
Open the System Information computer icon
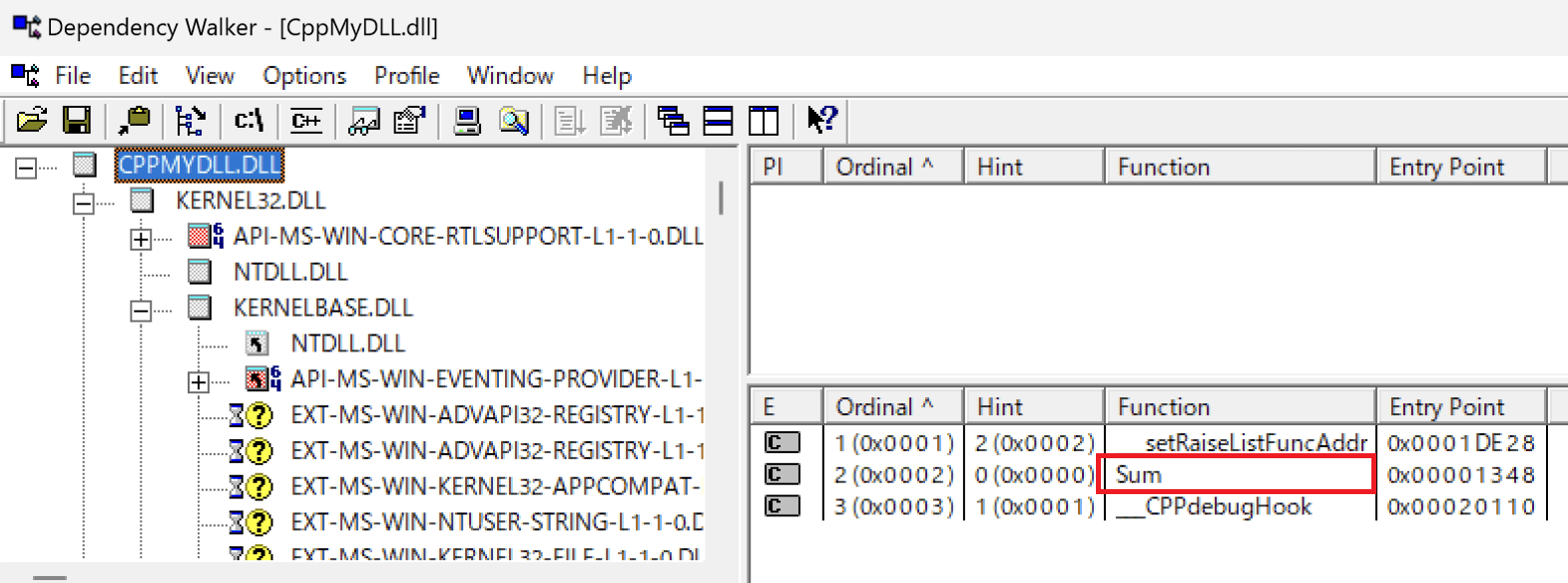(x=467, y=121)
